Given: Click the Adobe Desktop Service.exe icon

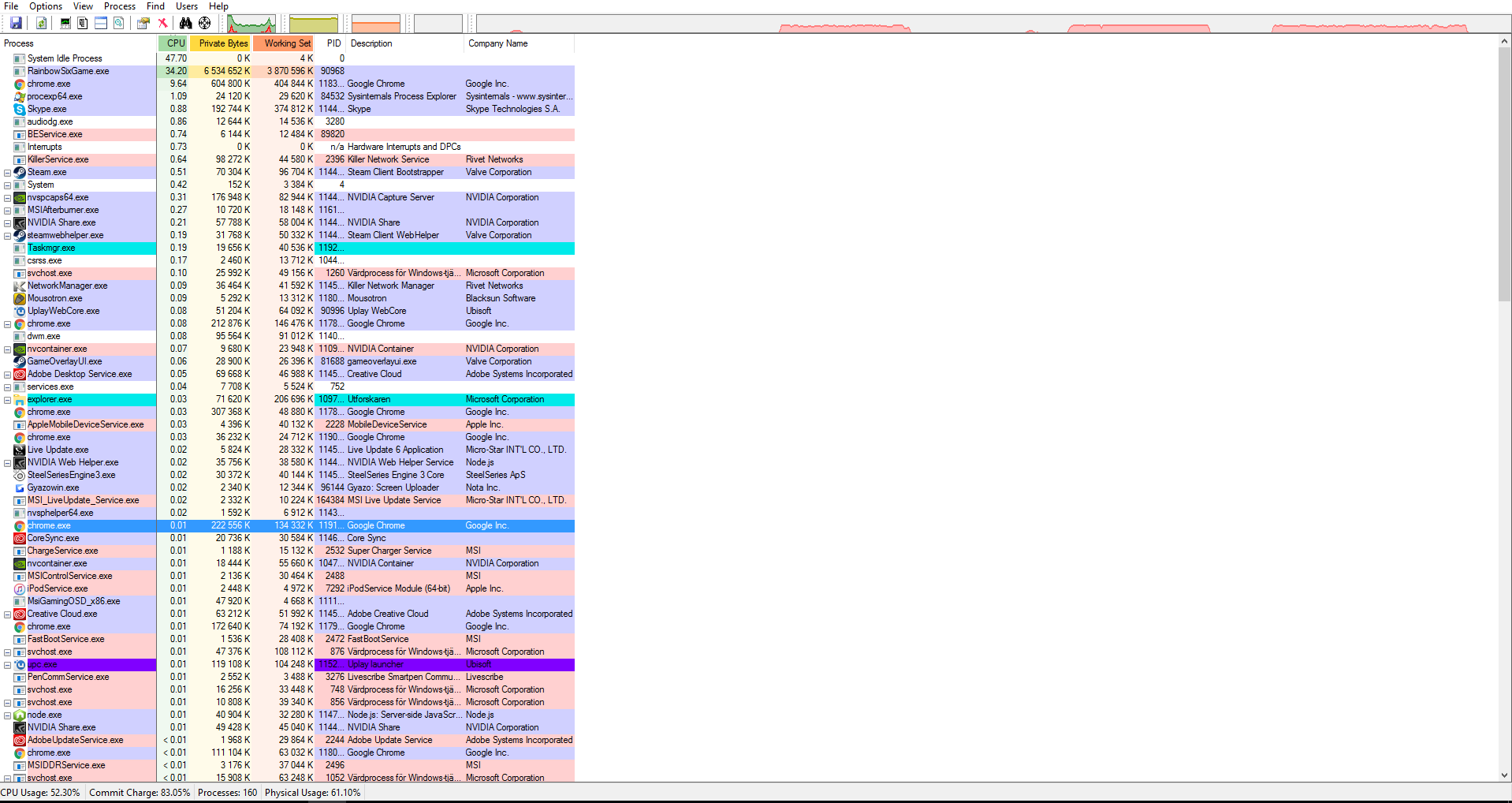Looking at the screenshot, I should pyautogui.click(x=20, y=374).
